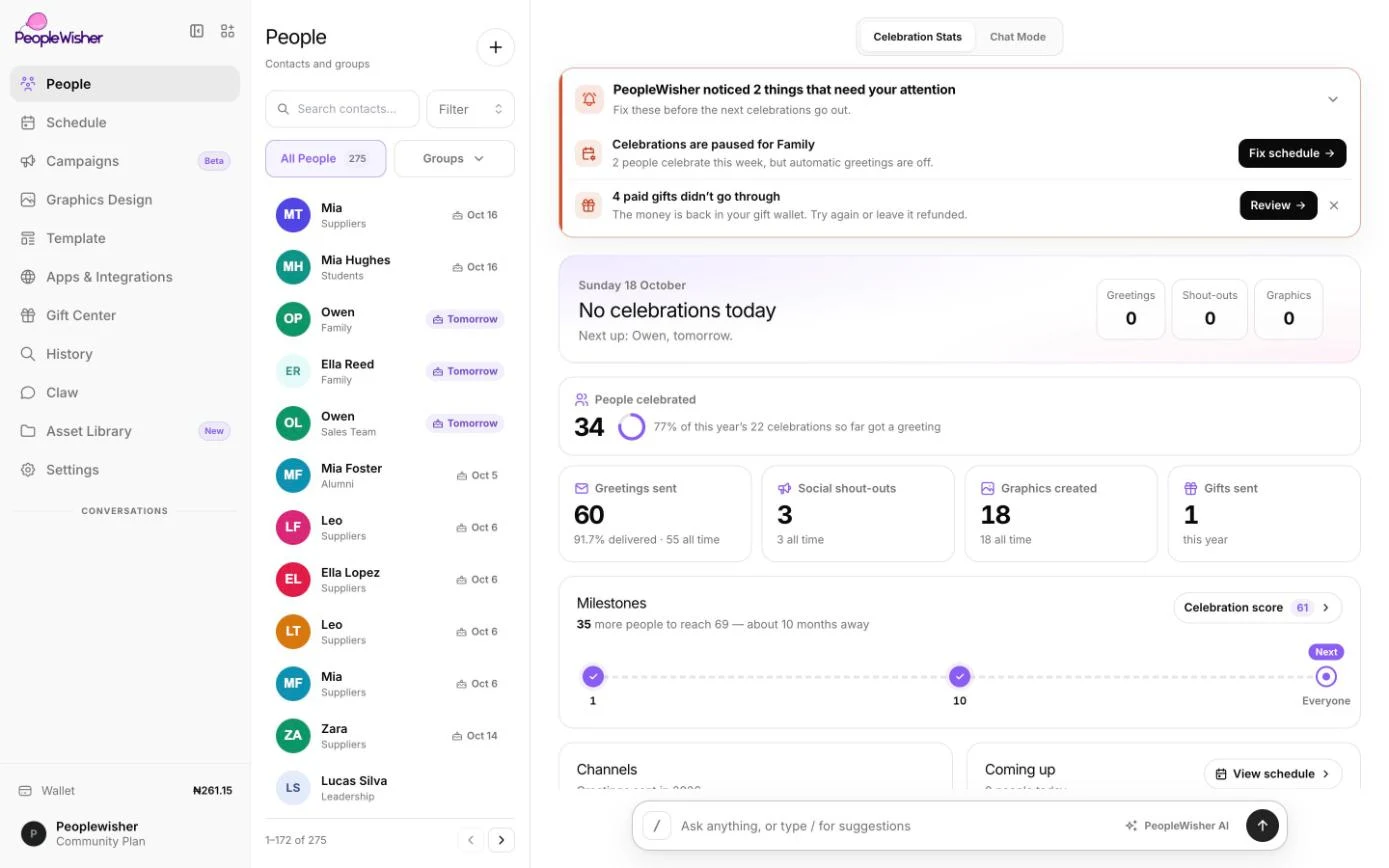Open the Schedule page

(125, 122)
